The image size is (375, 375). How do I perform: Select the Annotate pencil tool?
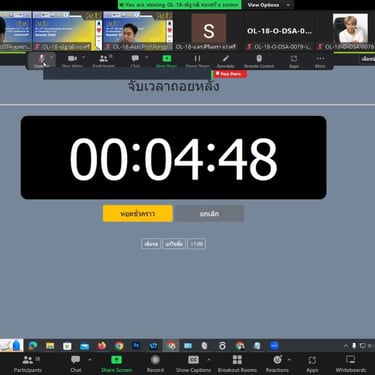226,61
